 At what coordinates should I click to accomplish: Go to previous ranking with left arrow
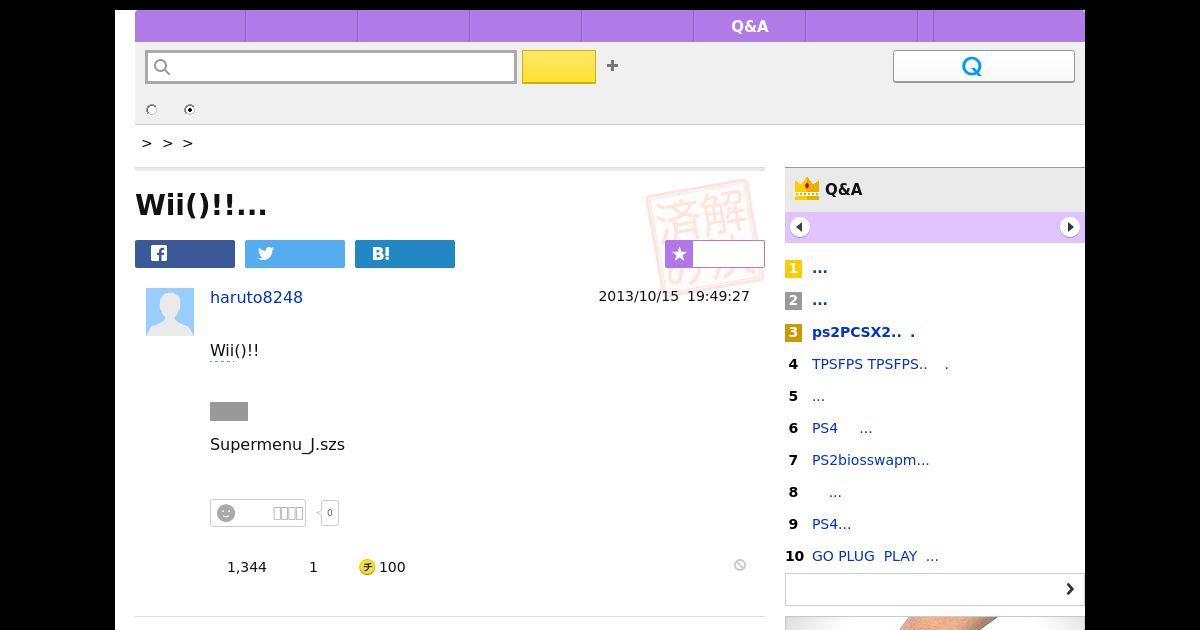pyautogui.click(x=799, y=227)
